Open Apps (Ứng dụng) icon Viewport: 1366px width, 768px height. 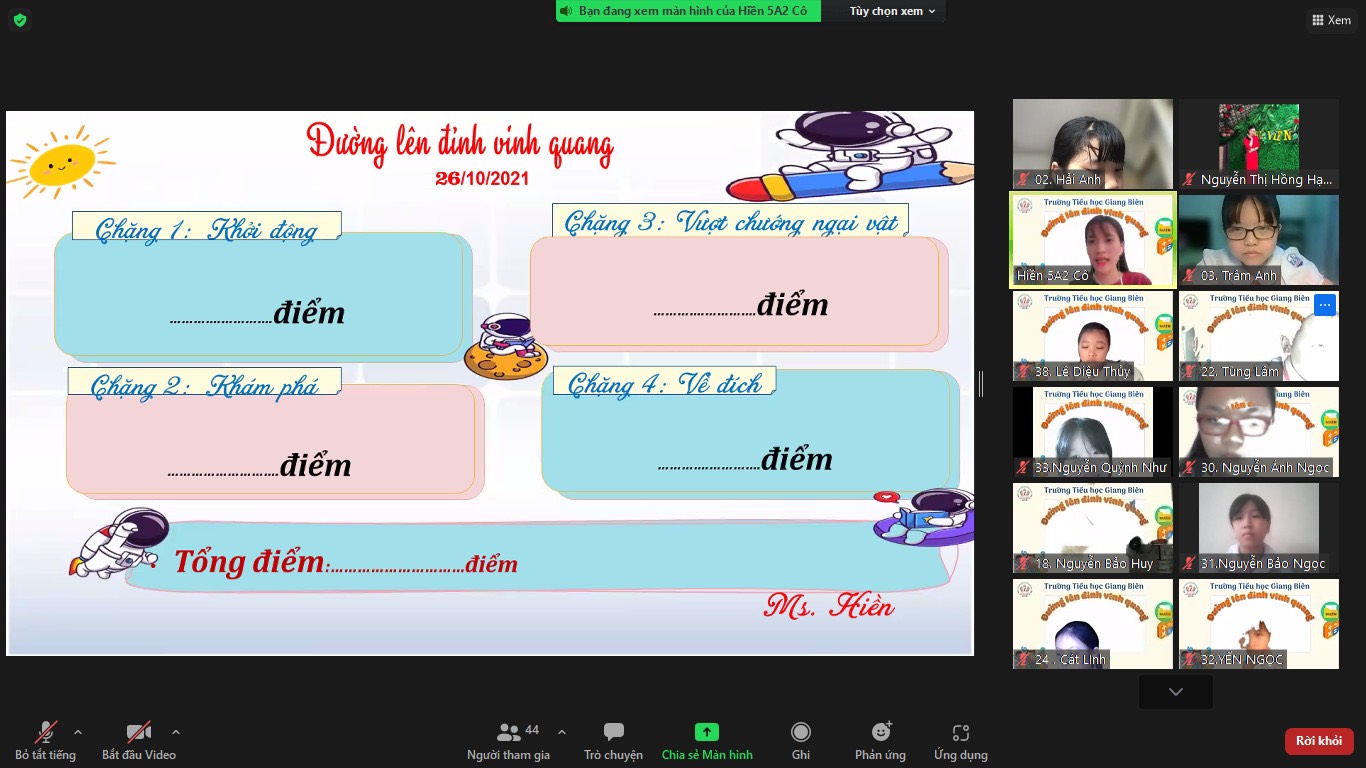pyautogui.click(x=960, y=733)
